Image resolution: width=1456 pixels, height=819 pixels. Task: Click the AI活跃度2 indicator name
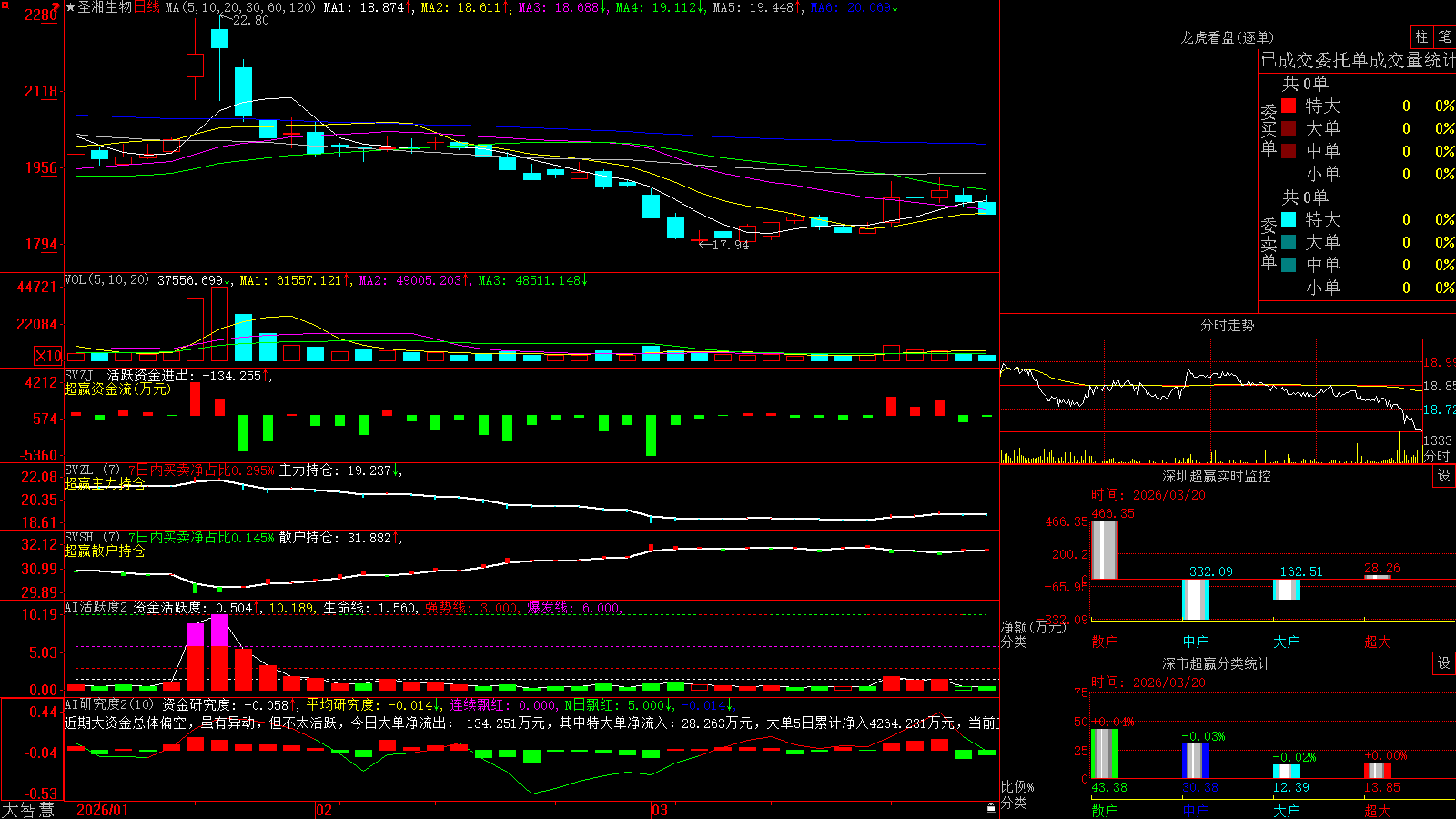(x=96, y=608)
